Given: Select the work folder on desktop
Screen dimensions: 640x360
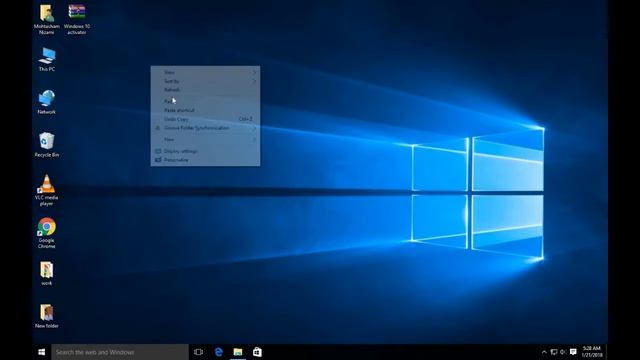Looking at the screenshot, I should [47, 273].
